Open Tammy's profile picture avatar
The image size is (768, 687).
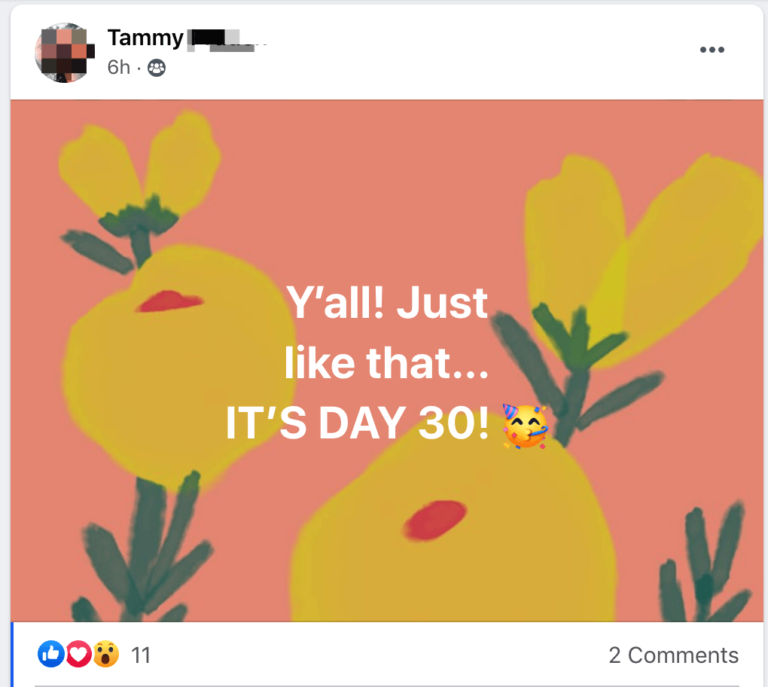[x=65, y=52]
